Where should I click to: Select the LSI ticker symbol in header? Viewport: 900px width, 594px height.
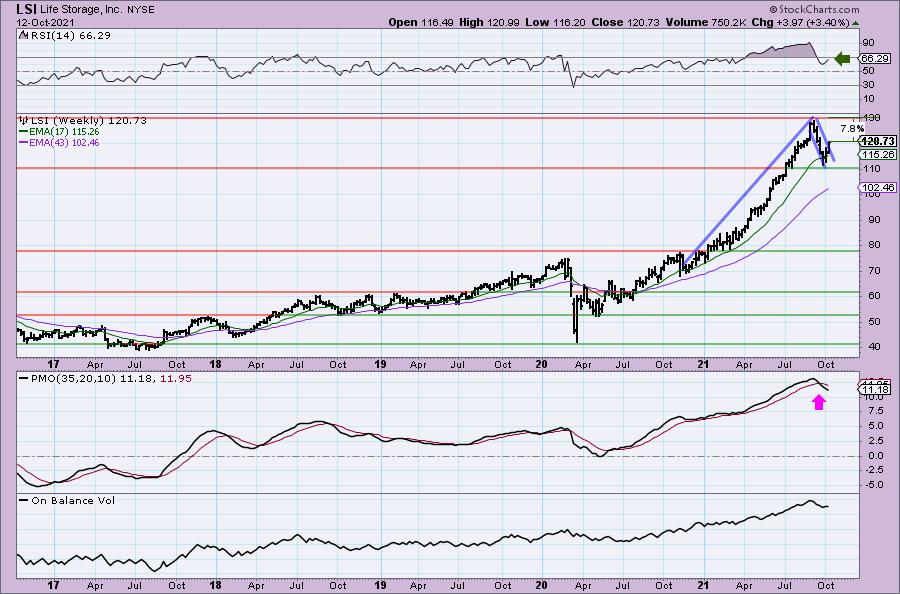(x=26, y=9)
